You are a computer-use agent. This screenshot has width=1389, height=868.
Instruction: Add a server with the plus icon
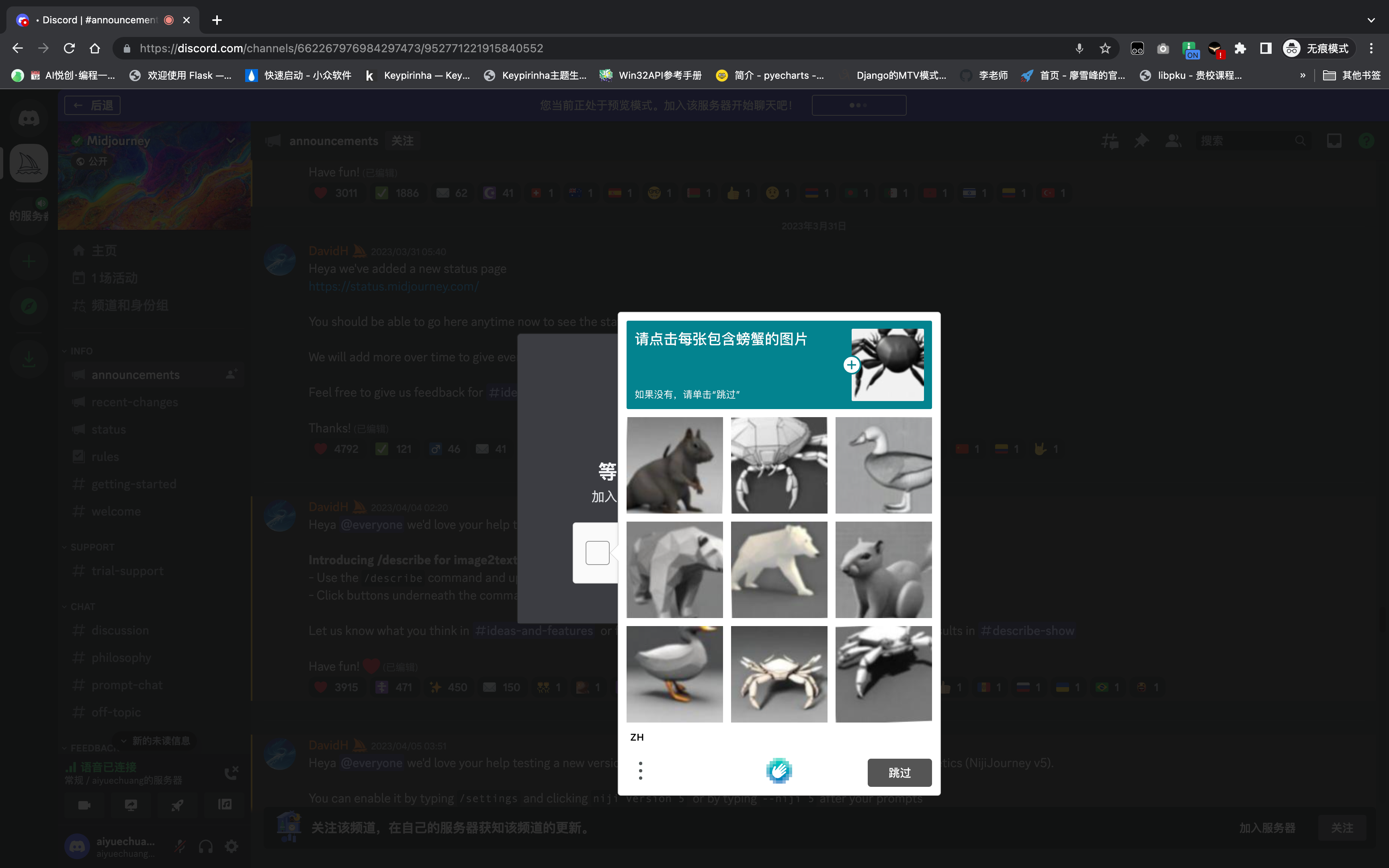(x=29, y=262)
